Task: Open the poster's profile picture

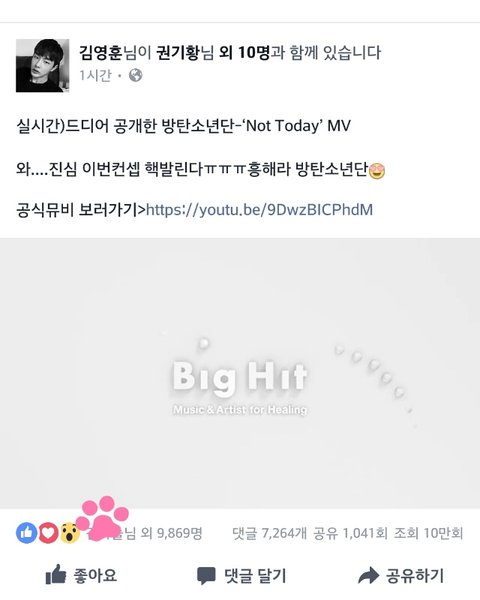Action: coord(42,65)
